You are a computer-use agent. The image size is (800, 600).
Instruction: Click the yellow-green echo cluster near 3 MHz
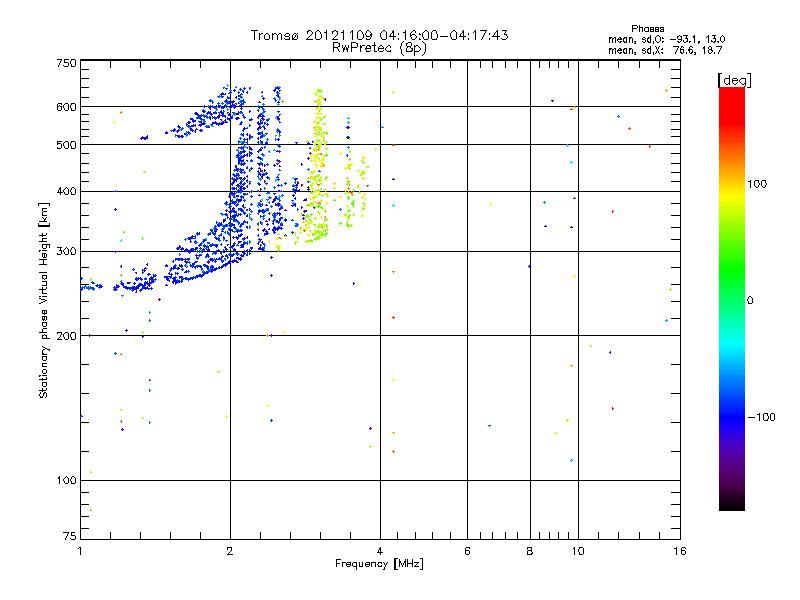pyautogui.click(x=317, y=168)
